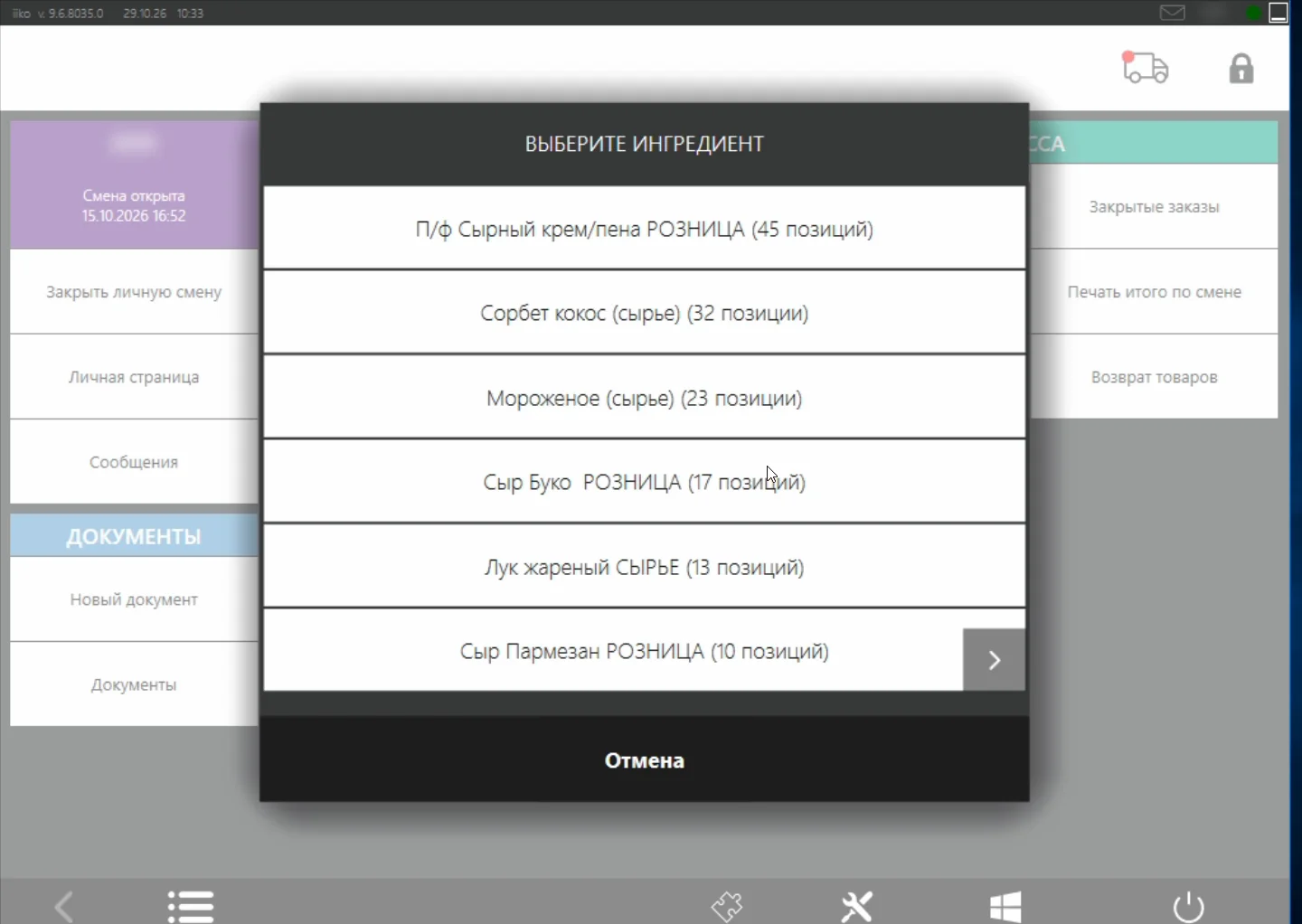Click Закрыть личную смену button

pyautogui.click(x=134, y=292)
